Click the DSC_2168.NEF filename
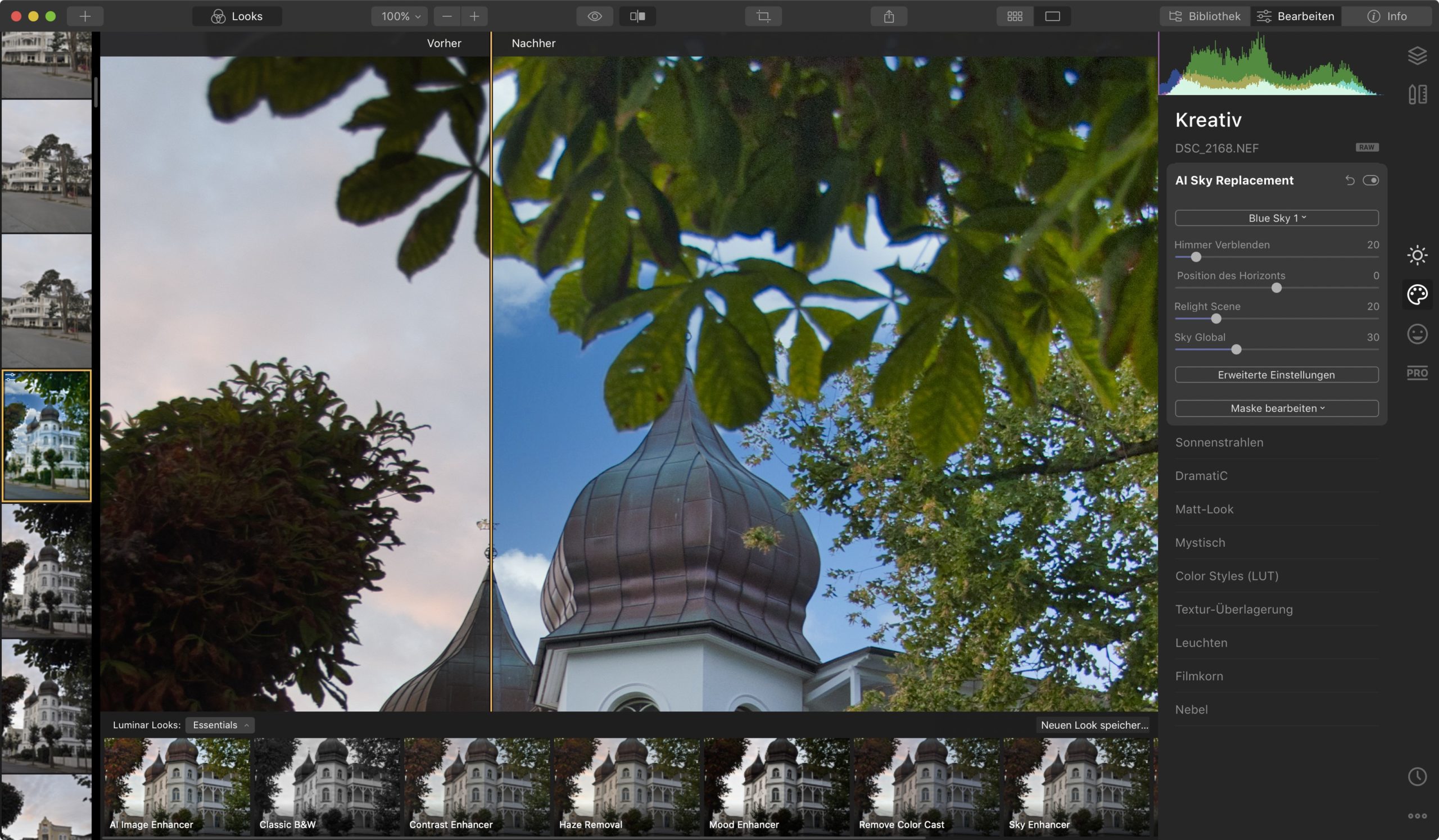Screen dimensions: 1439x840 (x=1216, y=148)
